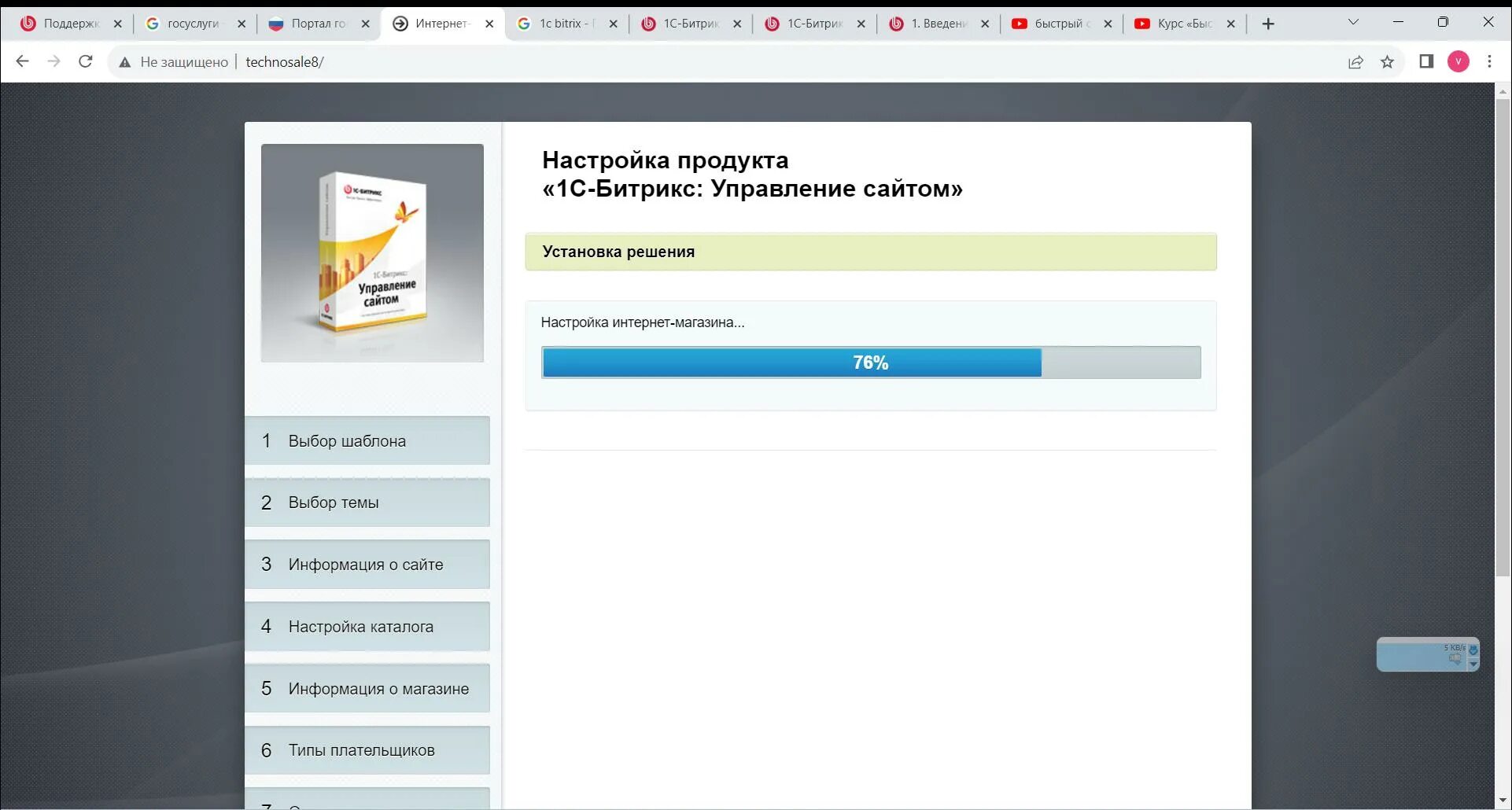Close the '1c bitrix' Google tab

point(614,24)
